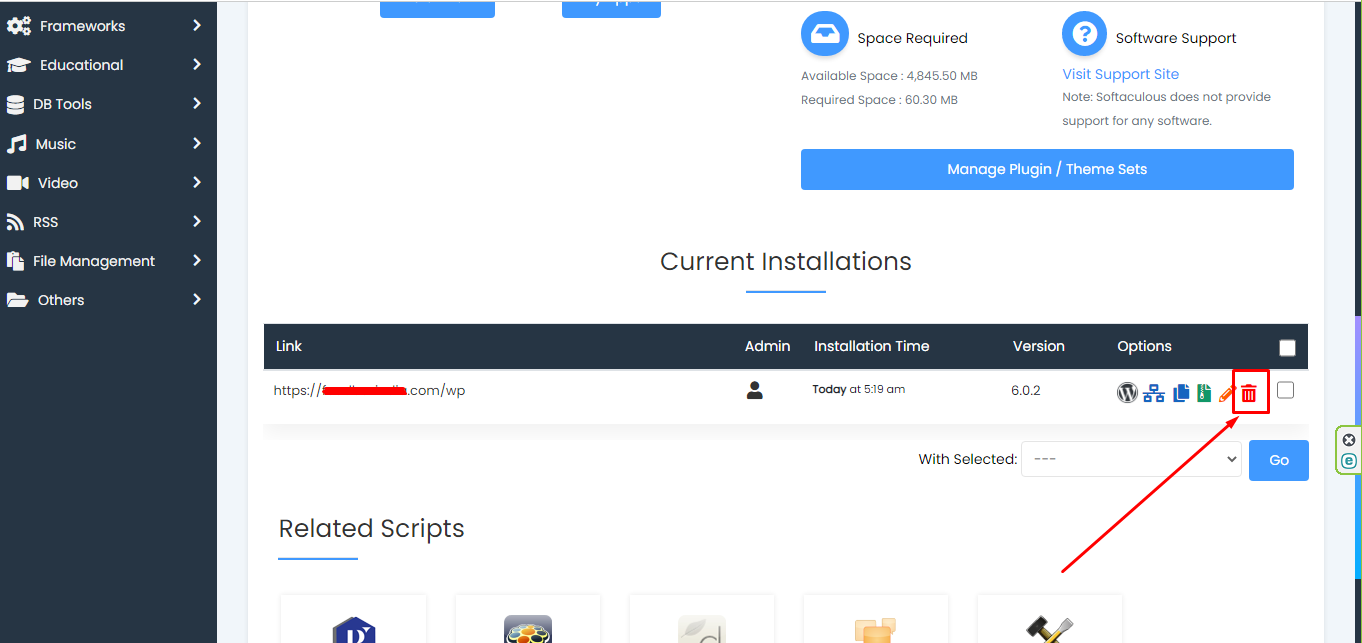Click the Space Required cloud icon
The image size is (1362, 643).
824,33
